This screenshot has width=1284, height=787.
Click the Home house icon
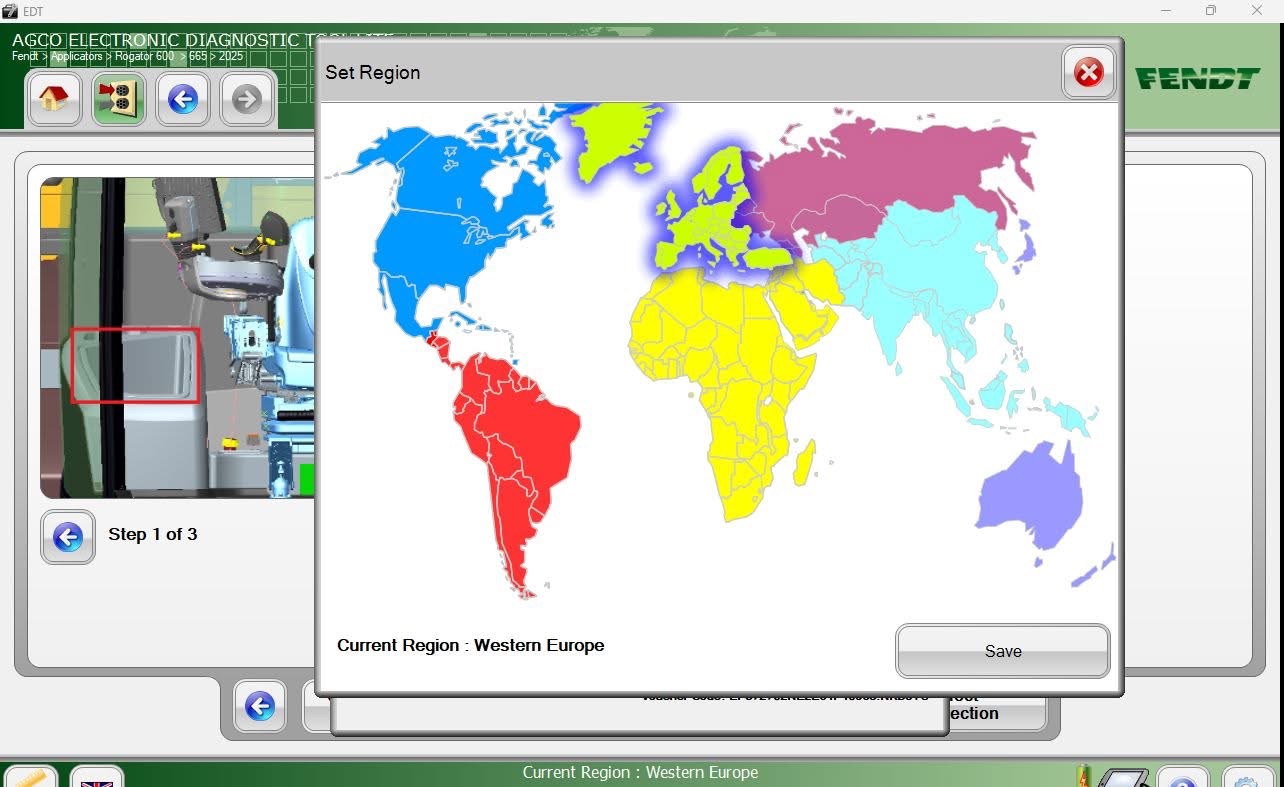click(54, 99)
